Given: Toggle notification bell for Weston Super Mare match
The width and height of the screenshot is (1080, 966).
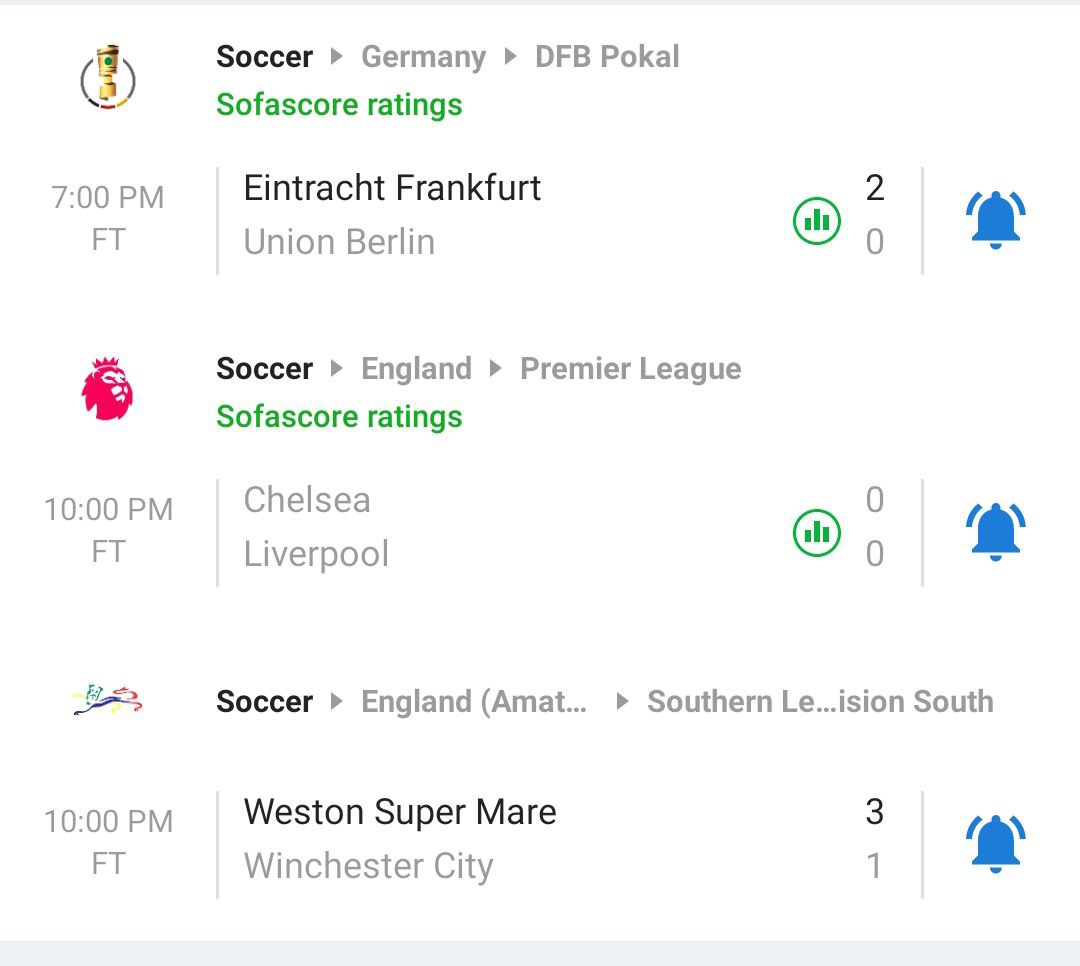Looking at the screenshot, I should click(996, 843).
